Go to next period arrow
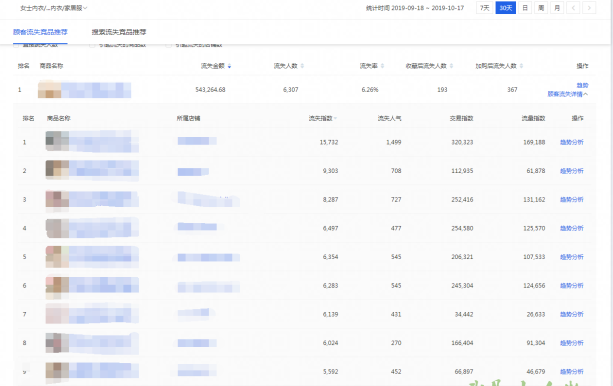Viewport: 613px width, 386px height. pyautogui.click(x=589, y=8)
